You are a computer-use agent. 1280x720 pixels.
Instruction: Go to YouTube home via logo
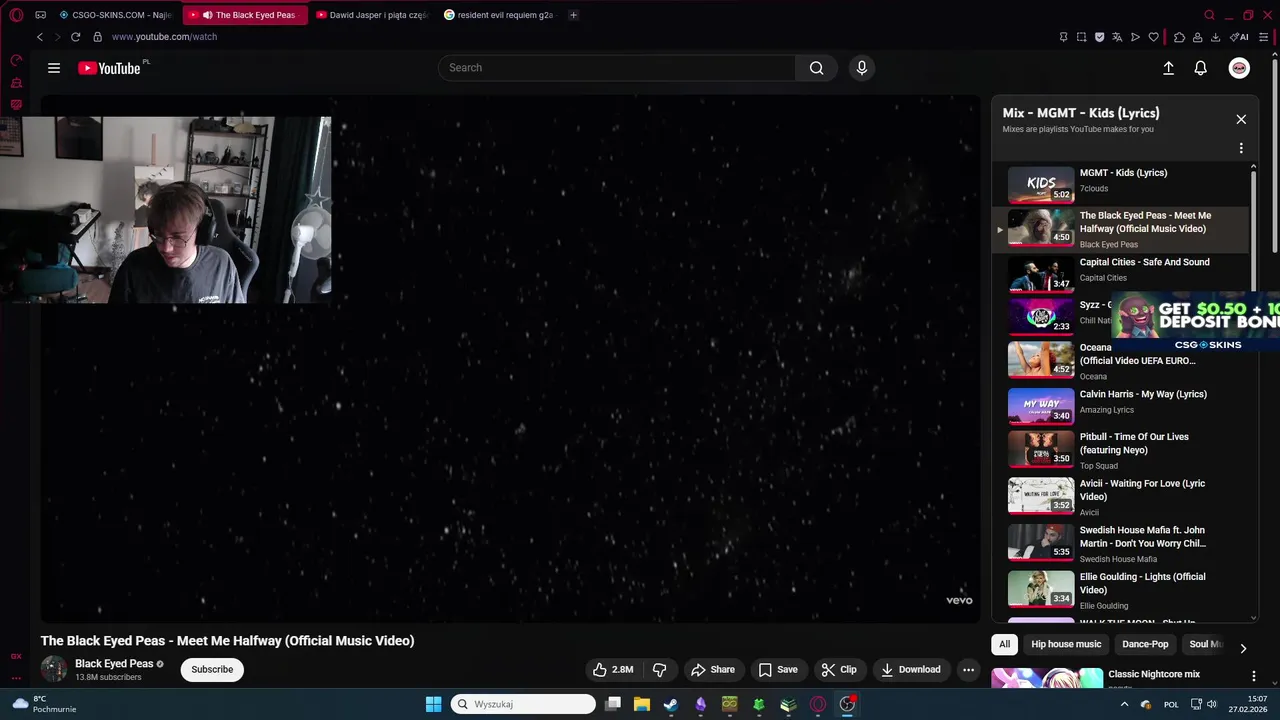point(109,68)
